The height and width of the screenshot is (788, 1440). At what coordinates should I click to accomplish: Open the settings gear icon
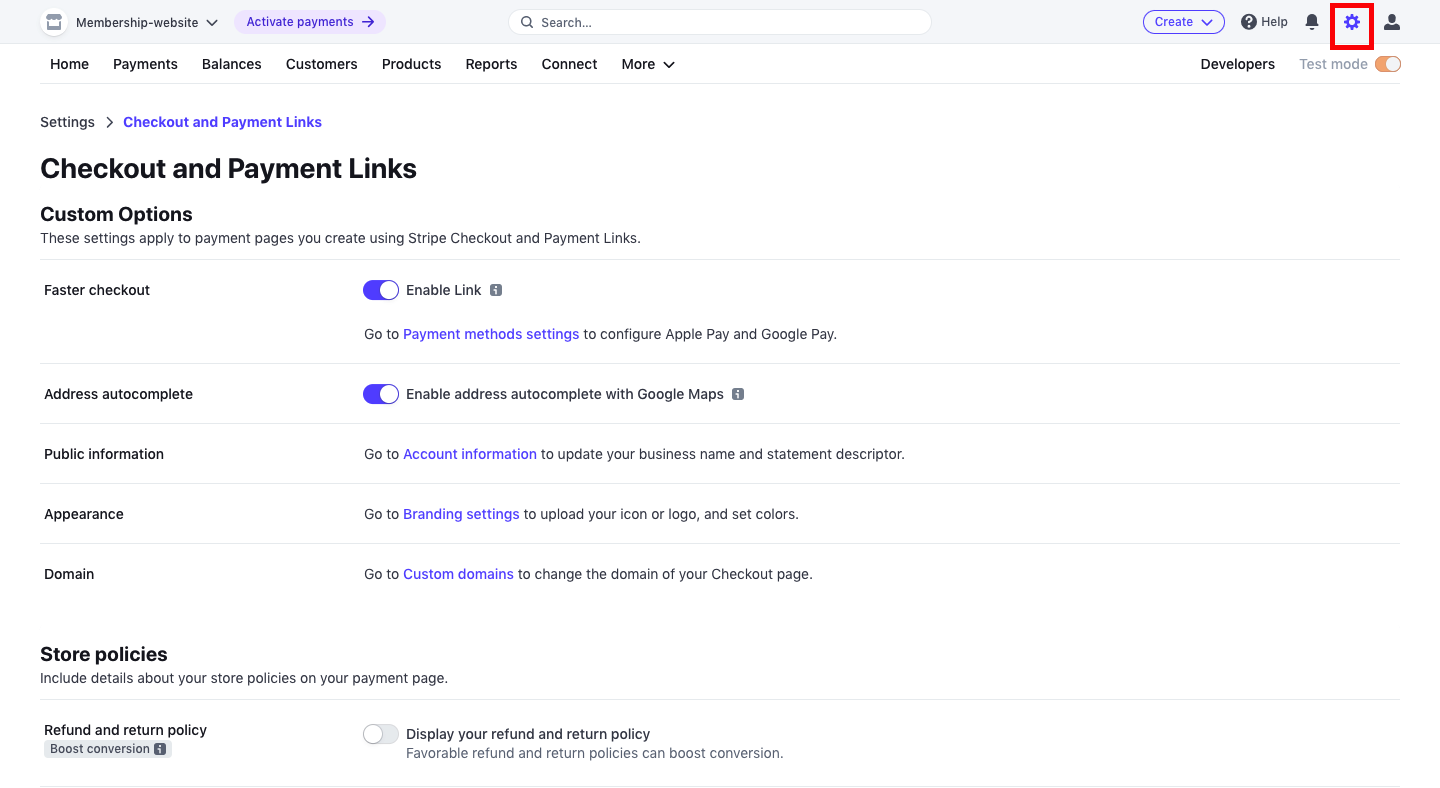1352,22
